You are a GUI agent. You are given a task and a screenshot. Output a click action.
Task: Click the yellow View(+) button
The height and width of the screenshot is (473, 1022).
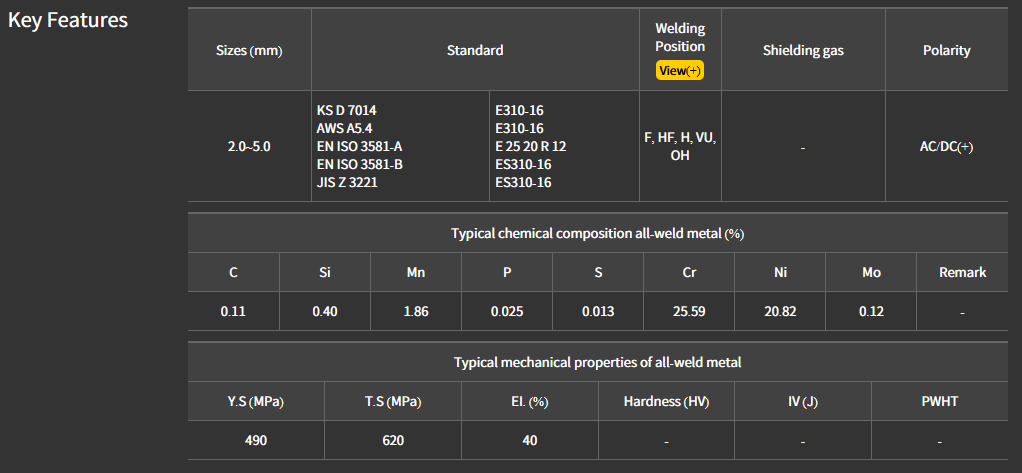[x=680, y=71]
